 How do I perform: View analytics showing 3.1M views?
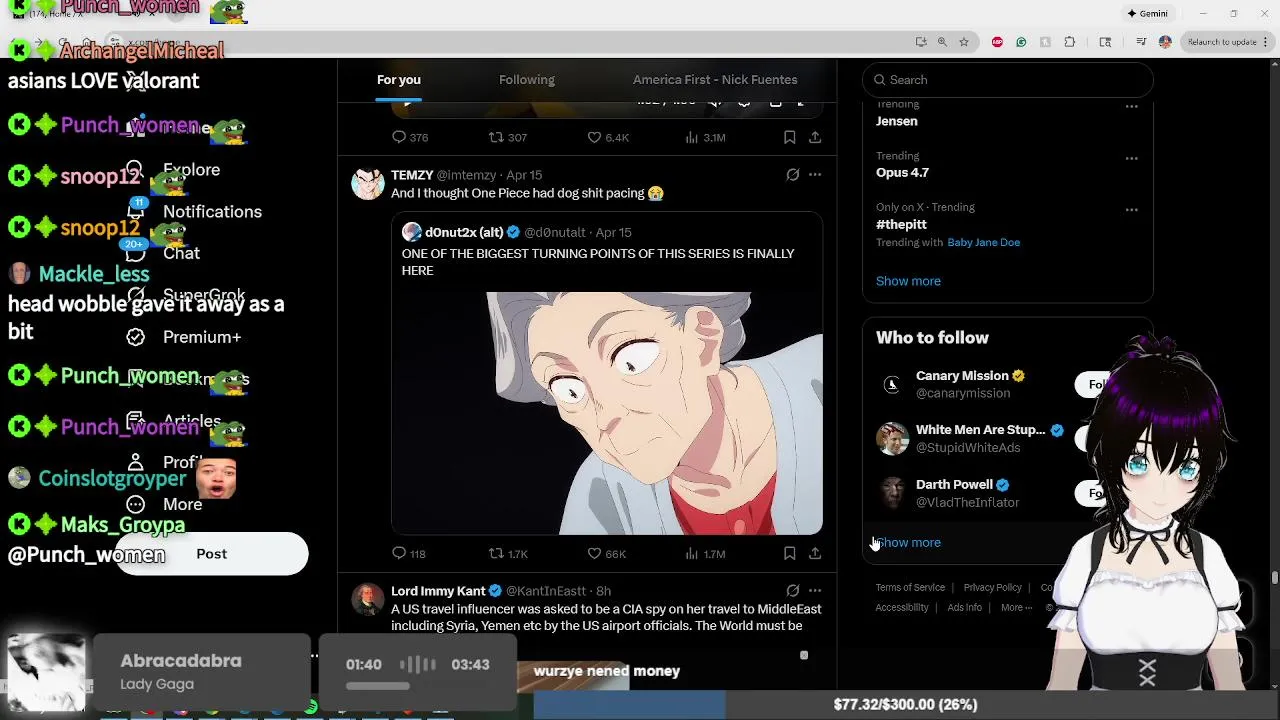pos(705,137)
